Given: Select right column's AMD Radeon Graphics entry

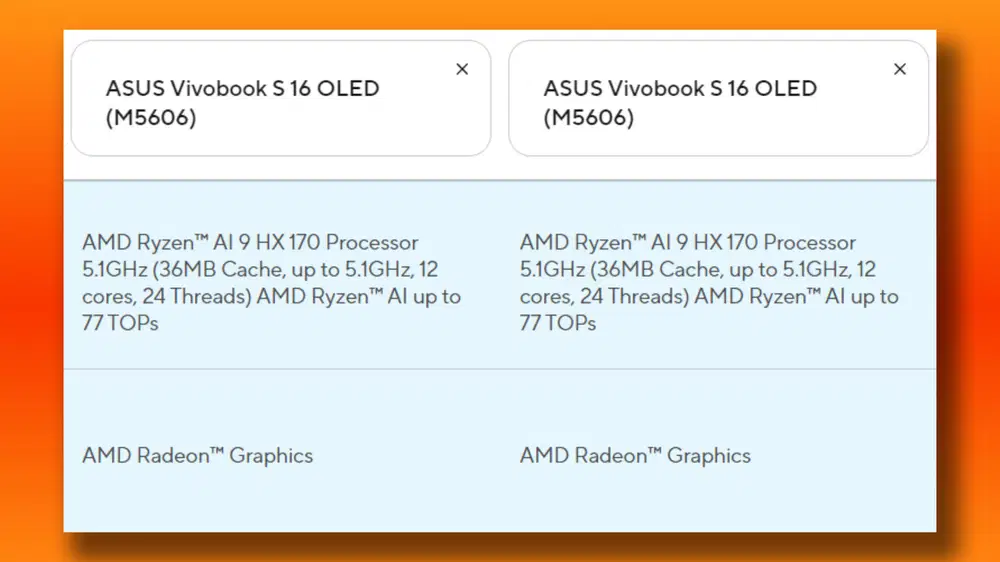Looking at the screenshot, I should pyautogui.click(x=635, y=456).
